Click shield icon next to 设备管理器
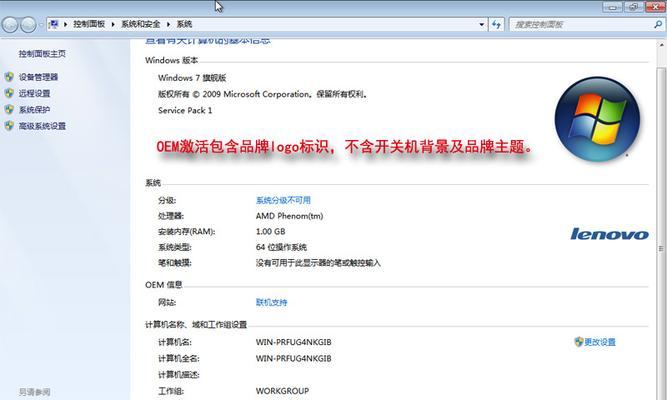 (x=9, y=77)
